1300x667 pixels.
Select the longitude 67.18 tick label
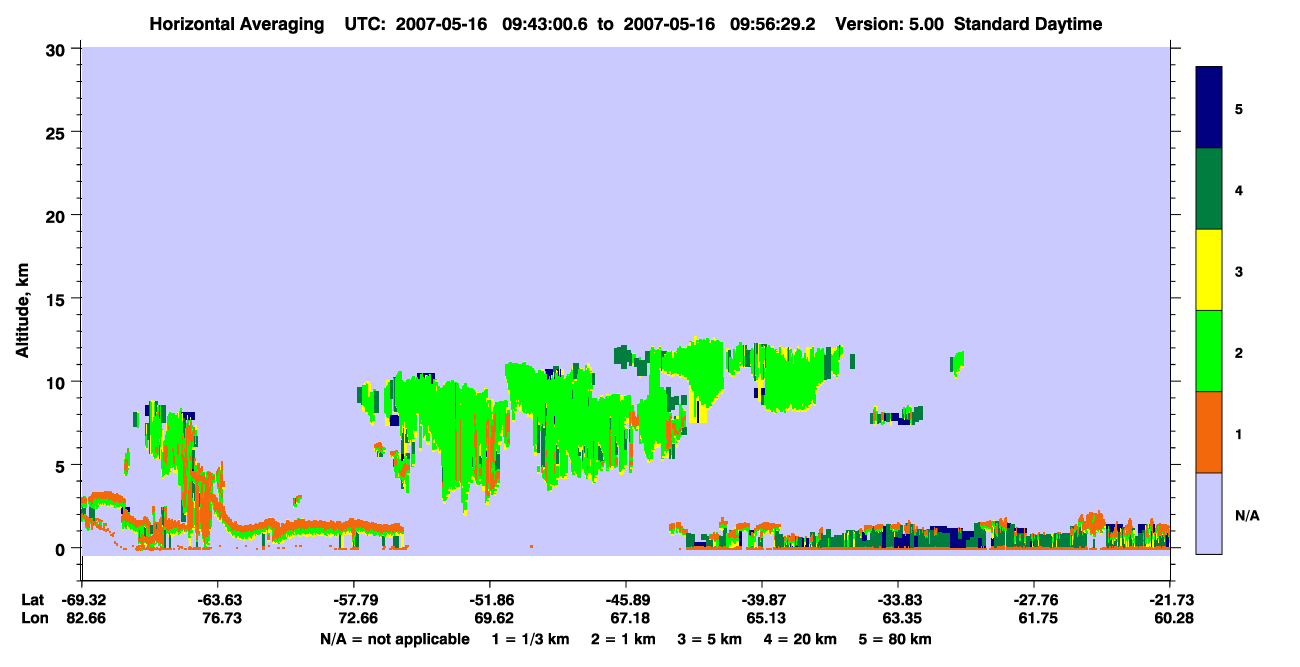[626, 619]
